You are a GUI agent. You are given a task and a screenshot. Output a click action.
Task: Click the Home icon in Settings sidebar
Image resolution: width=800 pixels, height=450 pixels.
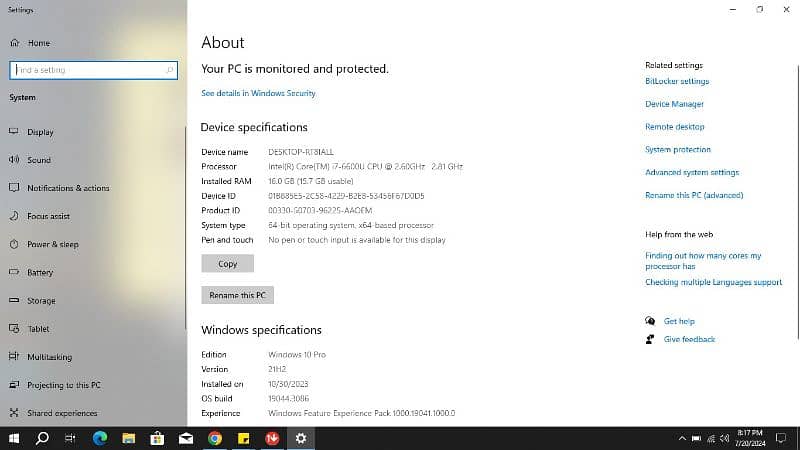pos(14,43)
